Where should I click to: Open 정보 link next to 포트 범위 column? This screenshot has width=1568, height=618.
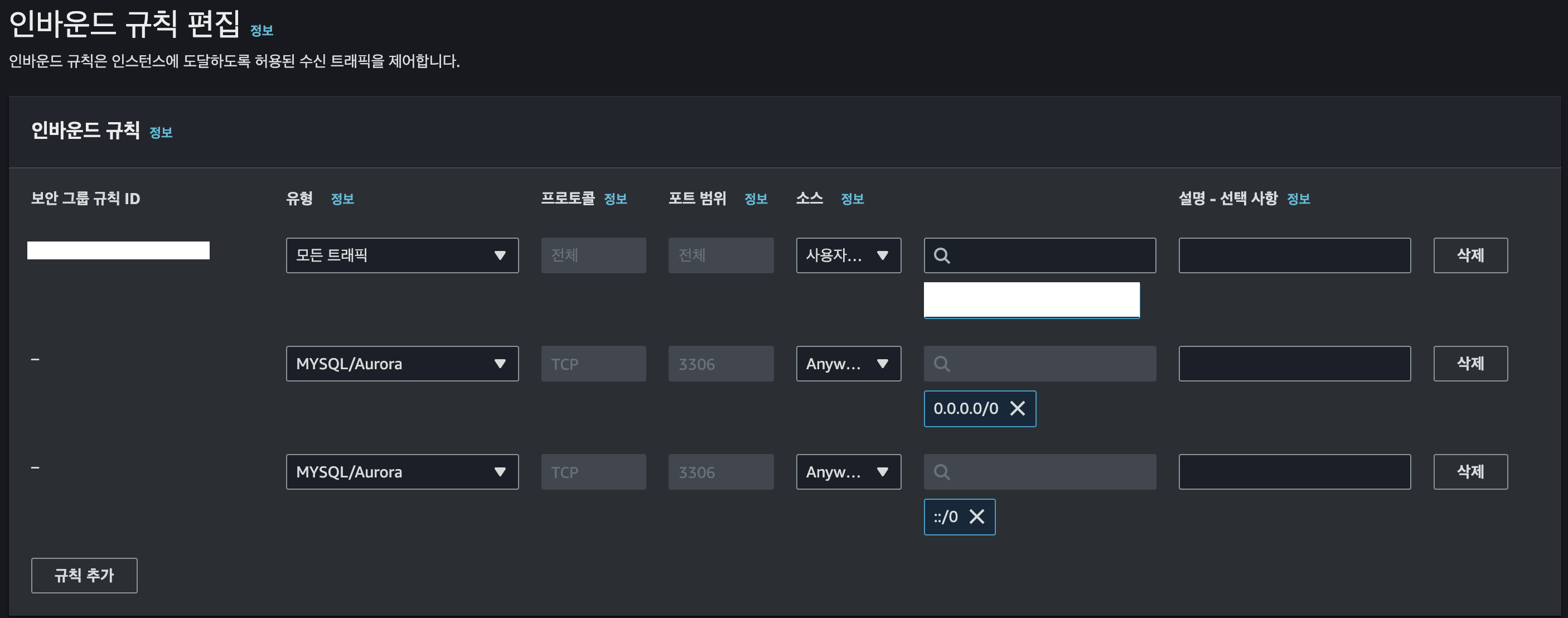pos(756,199)
